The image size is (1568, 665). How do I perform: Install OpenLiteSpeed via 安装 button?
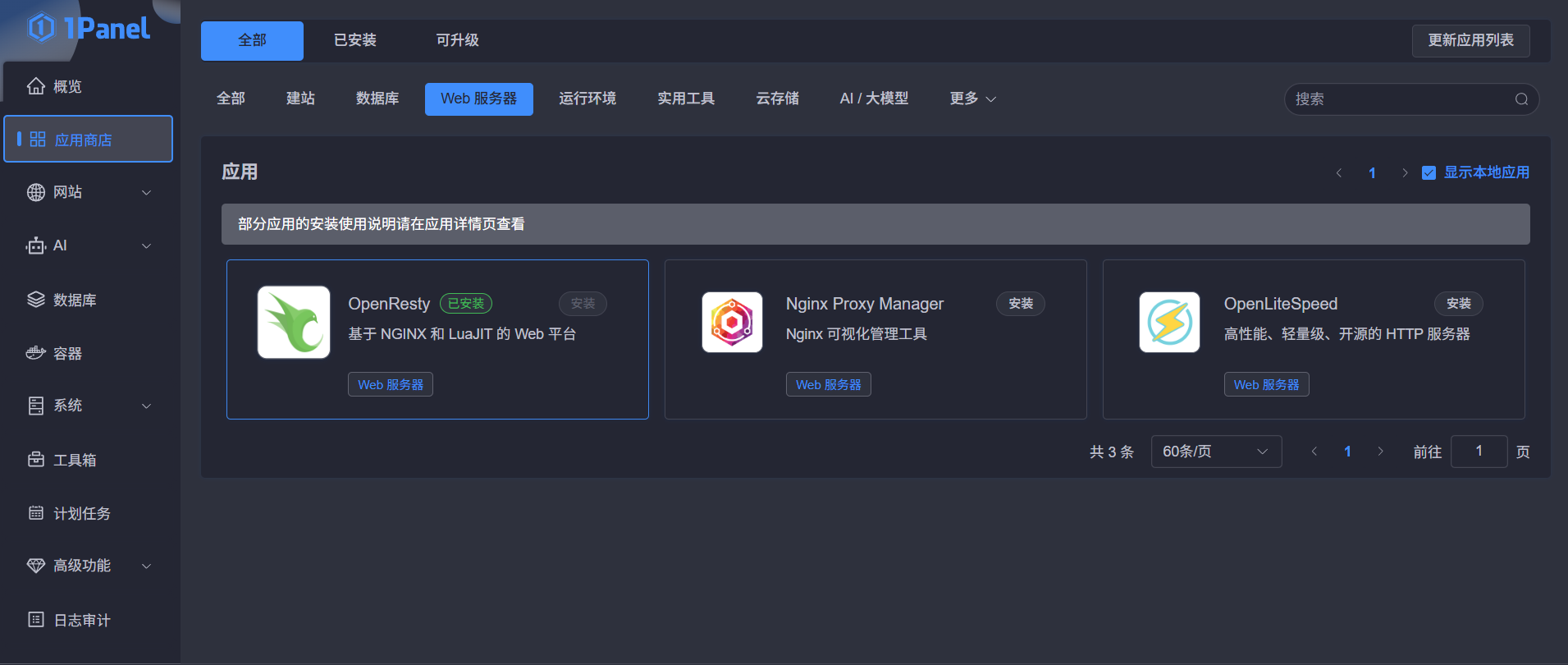pyautogui.click(x=1459, y=304)
